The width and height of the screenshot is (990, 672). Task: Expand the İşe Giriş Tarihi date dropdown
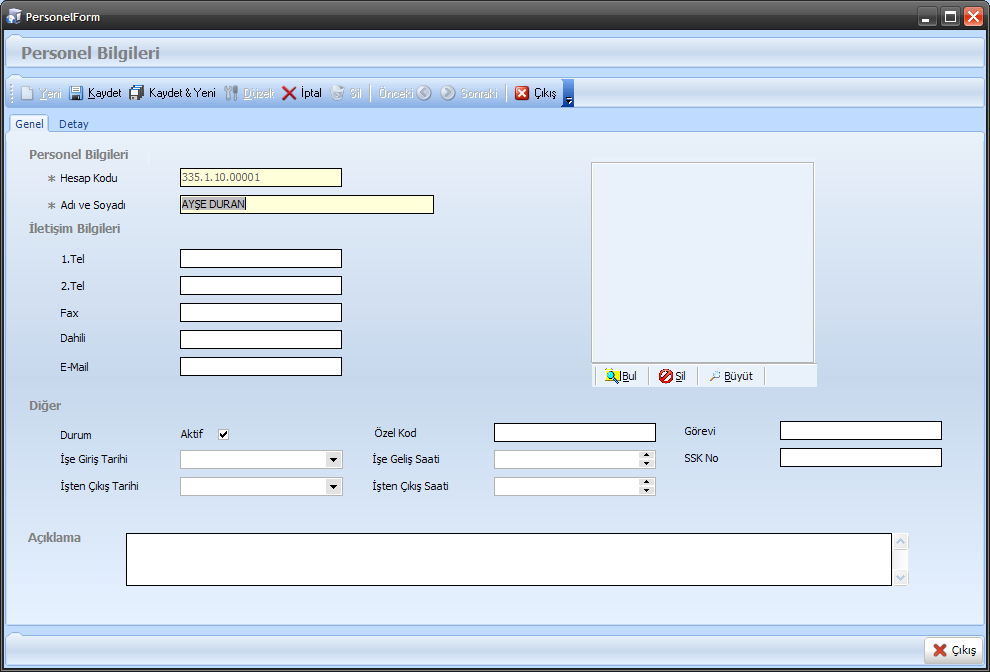[x=333, y=460]
